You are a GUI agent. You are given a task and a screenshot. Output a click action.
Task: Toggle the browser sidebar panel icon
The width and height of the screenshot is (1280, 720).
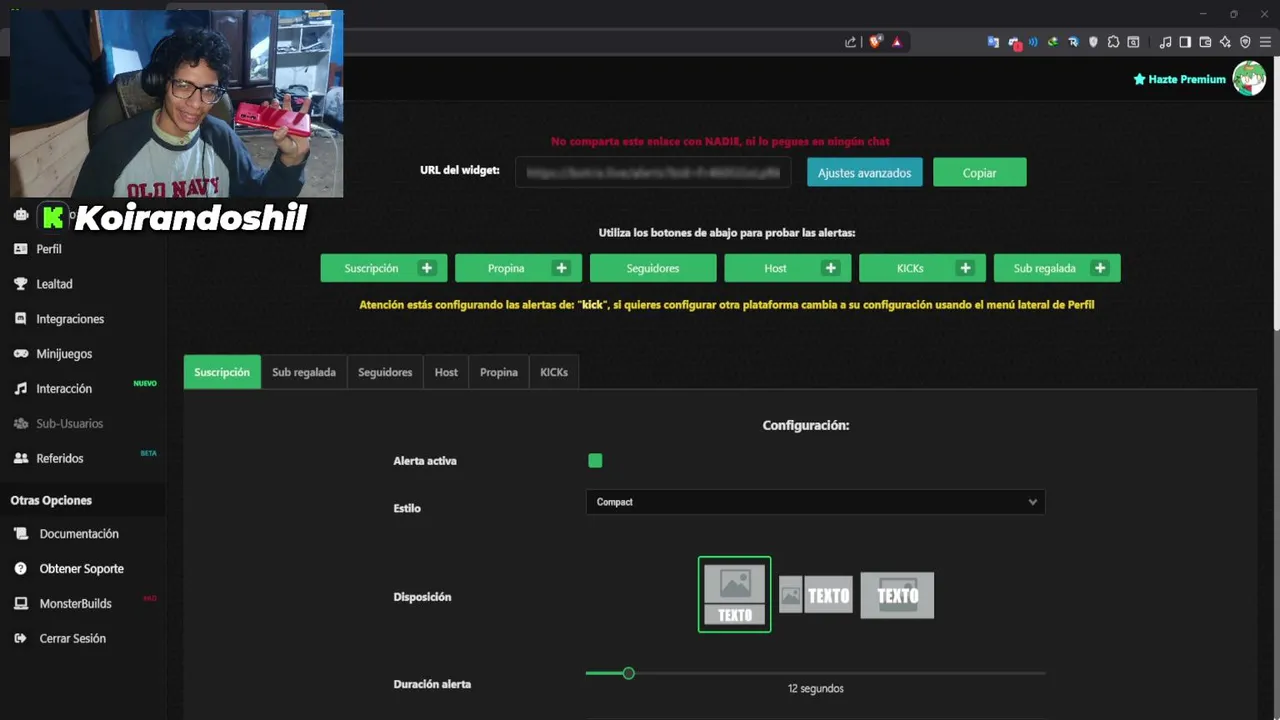[1185, 42]
